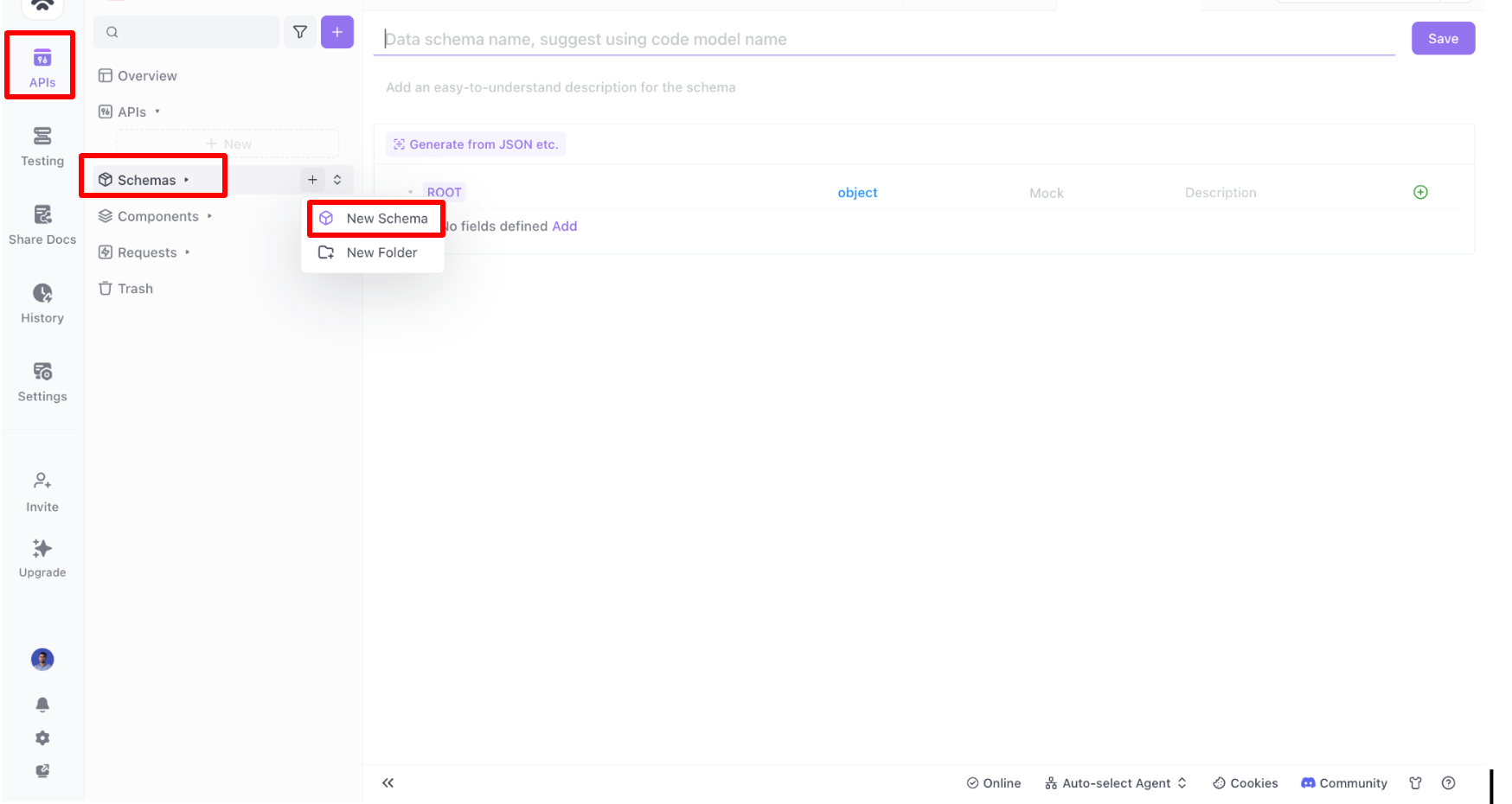
Task: Open the Auto-select Agent dropdown
Action: (1116, 783)
